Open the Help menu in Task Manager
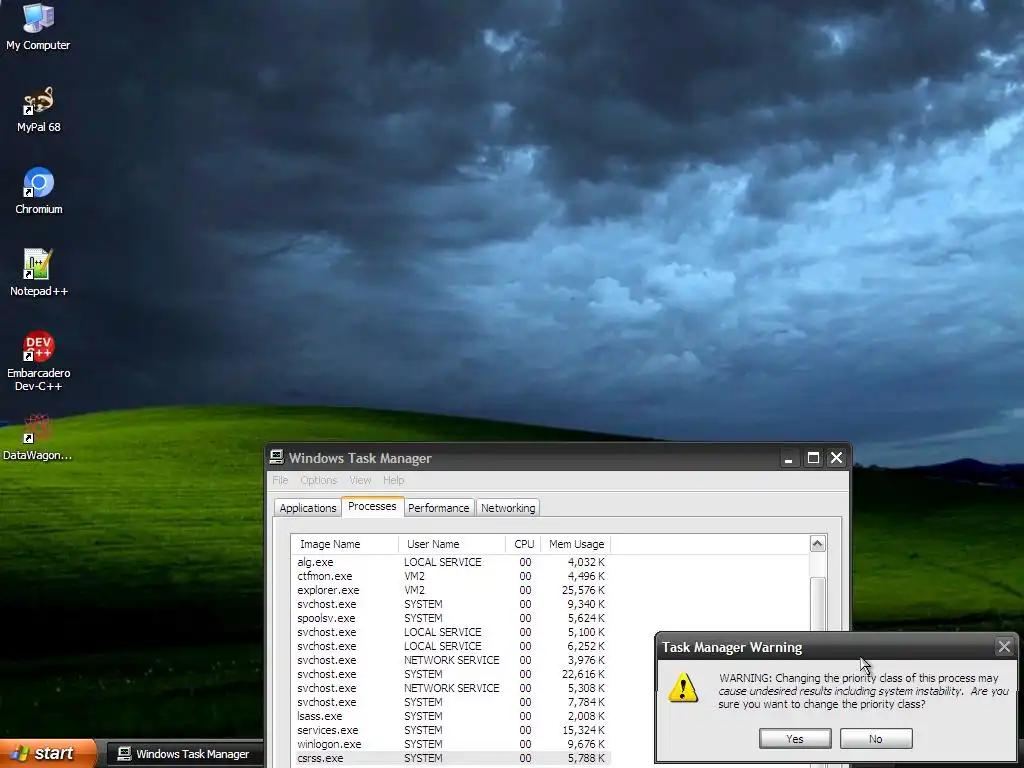The width and height of the screenshot is (1024, 768). click(393, 480)
